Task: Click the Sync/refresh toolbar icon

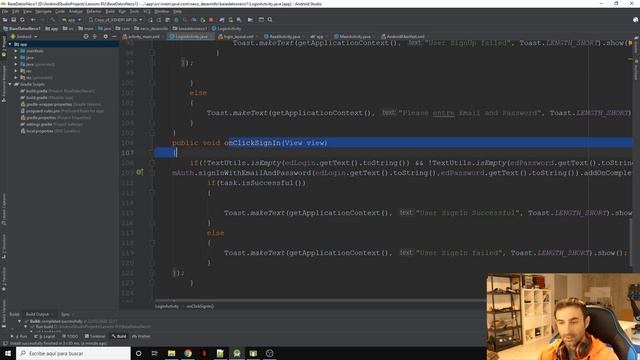Action: (x=22, y=20)
